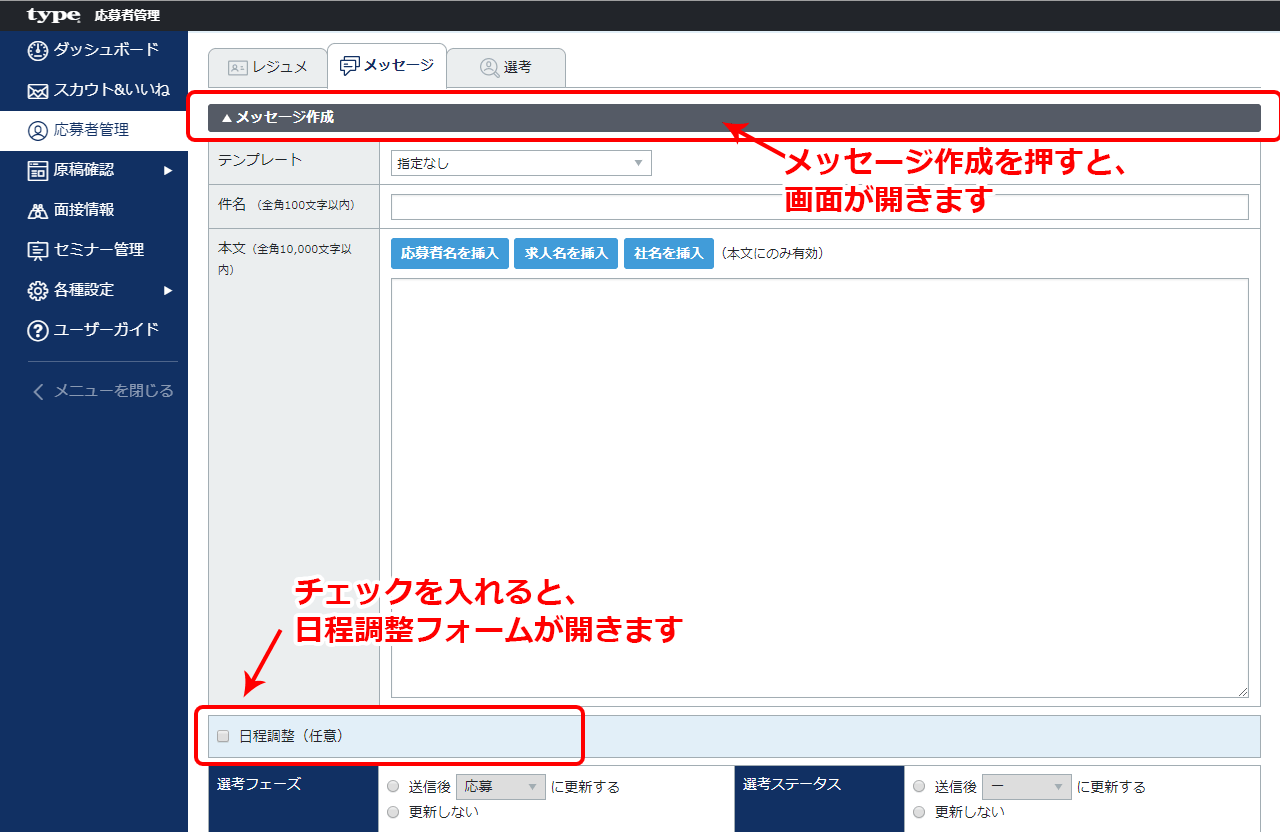Open the テンプレート dropdown showing 指定なし
This screenshot has width=1280, height=832.
click(520, 162)
